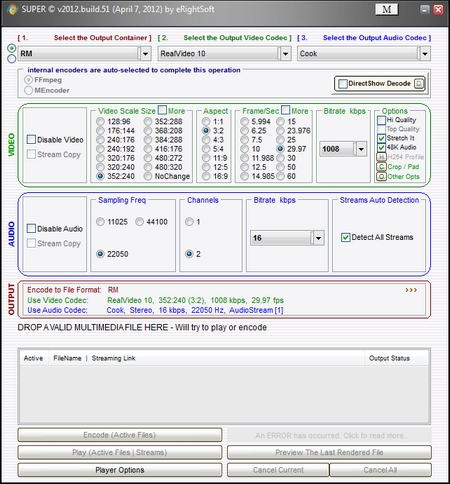The height and width of the screenshot is (484, 450).
Task: Open the audio bitrate 16 dropdown
Action: pos(318,238)
